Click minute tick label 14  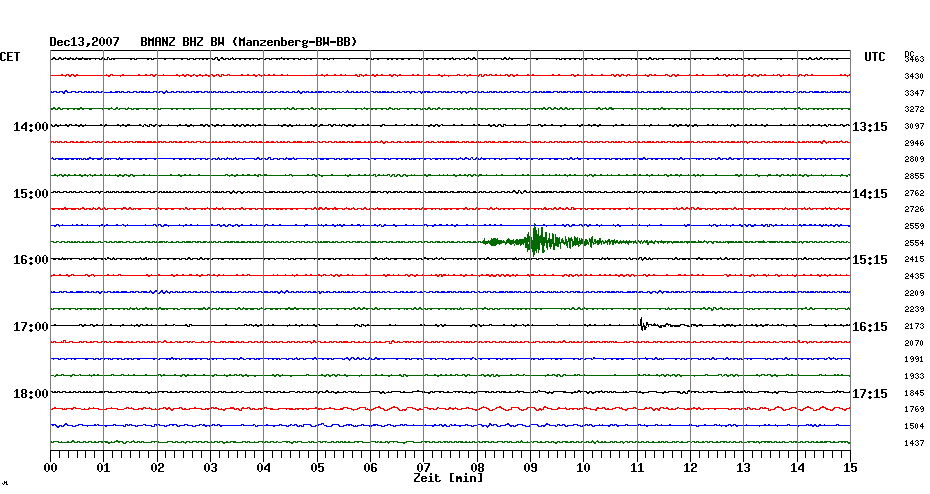click(x=797, y=468)
